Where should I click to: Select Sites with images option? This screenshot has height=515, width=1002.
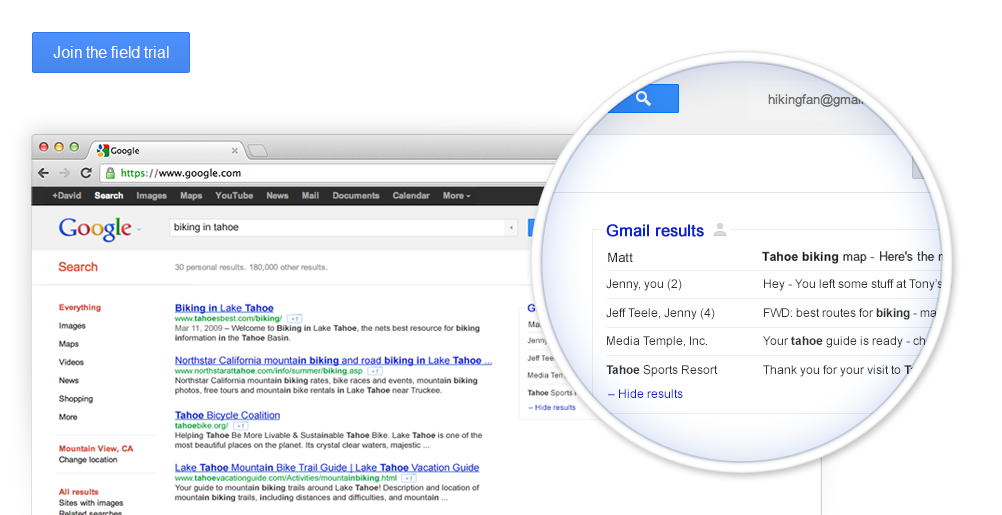coord(91,503)
